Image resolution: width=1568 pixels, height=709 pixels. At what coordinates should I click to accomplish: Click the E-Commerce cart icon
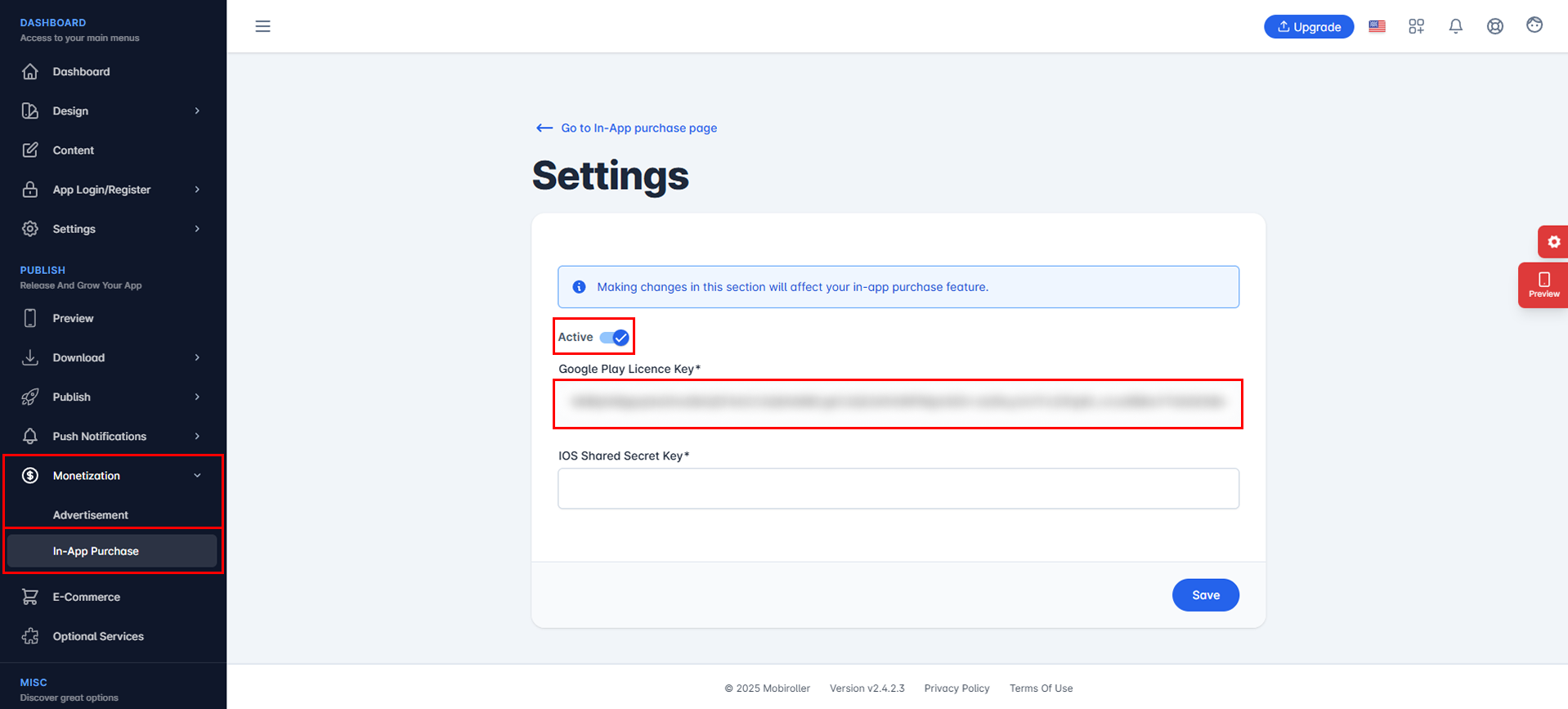point(30,597)
